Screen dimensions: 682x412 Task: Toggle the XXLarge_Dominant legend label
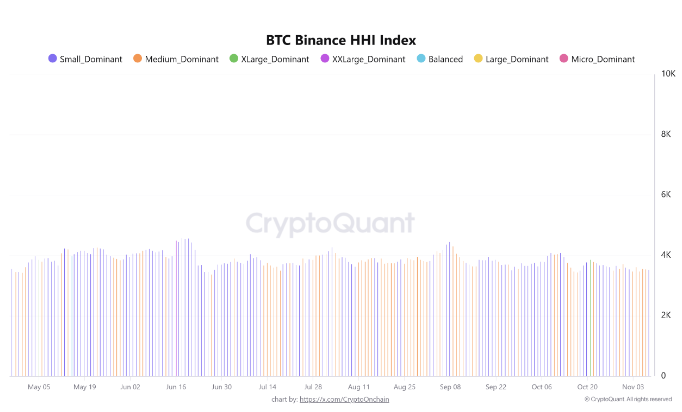(368, 60)
